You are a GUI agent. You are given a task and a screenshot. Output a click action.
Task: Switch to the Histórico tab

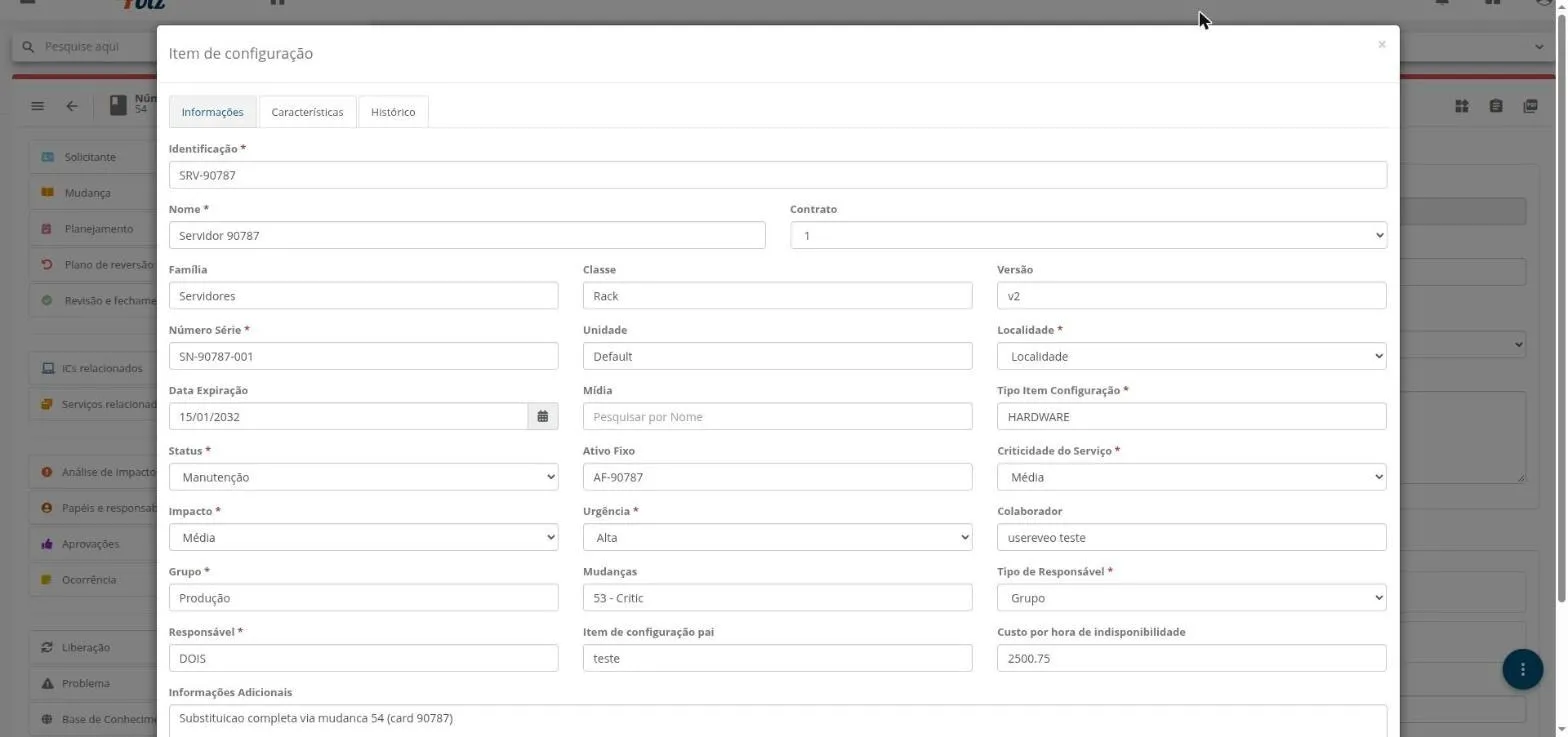(393, 112)
